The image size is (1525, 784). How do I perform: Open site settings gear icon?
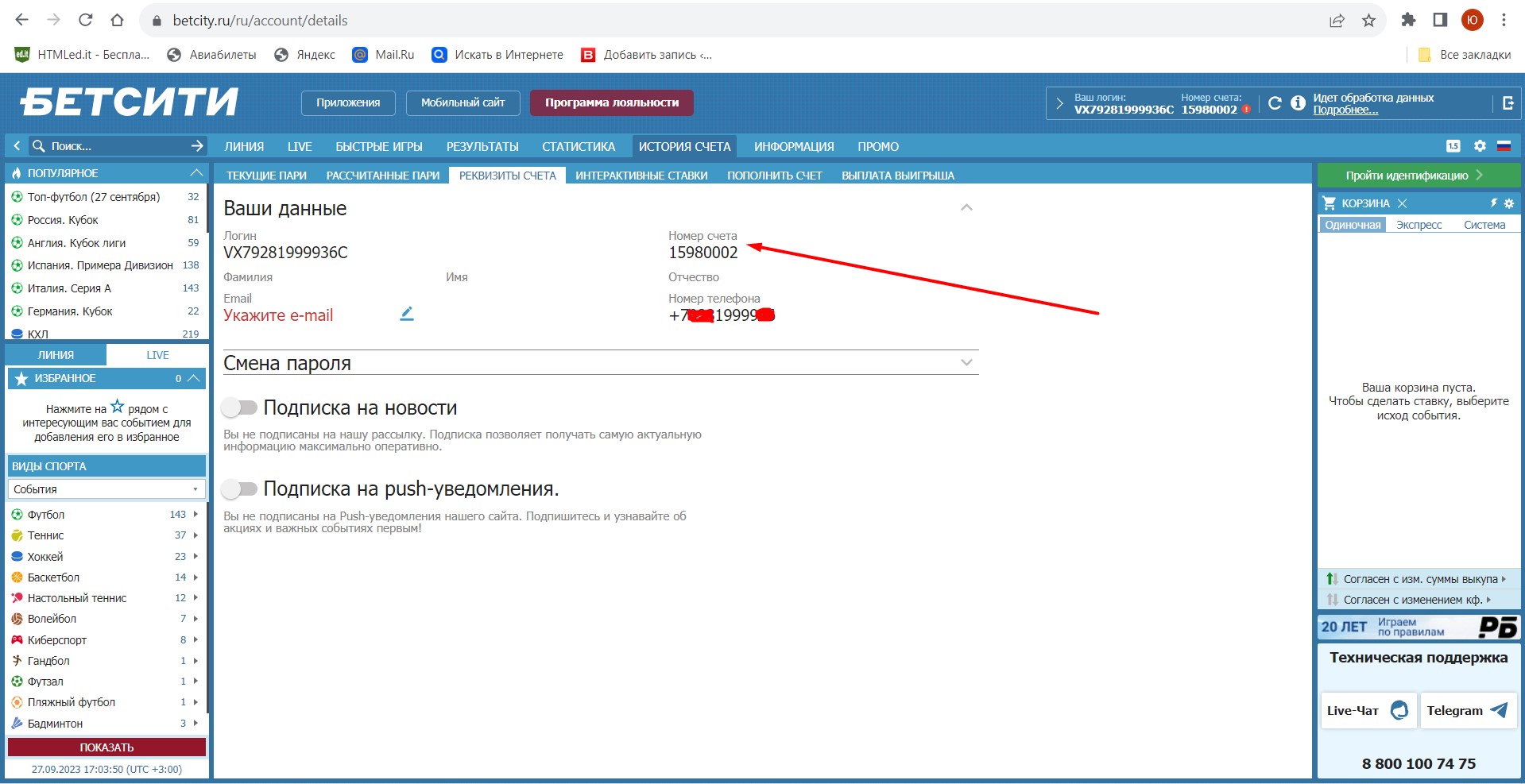1479,146
